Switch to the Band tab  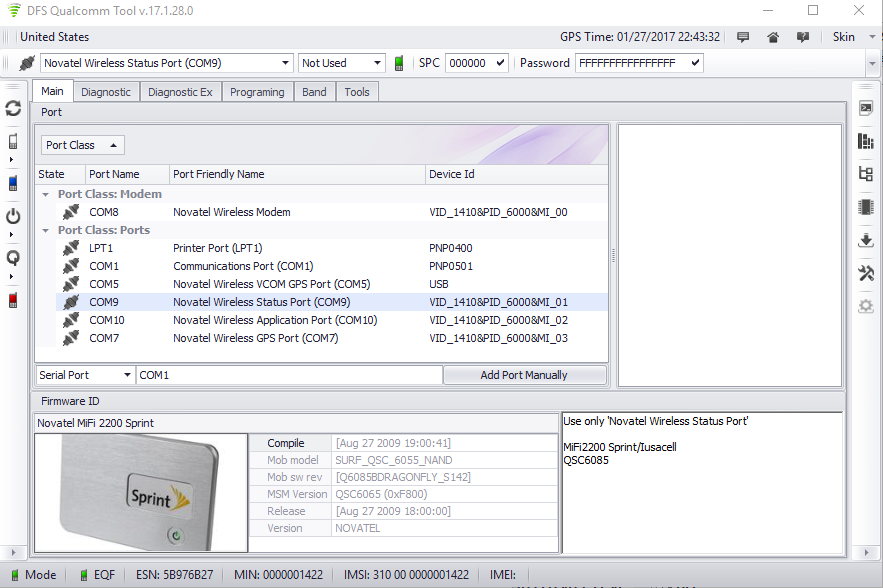314,92
